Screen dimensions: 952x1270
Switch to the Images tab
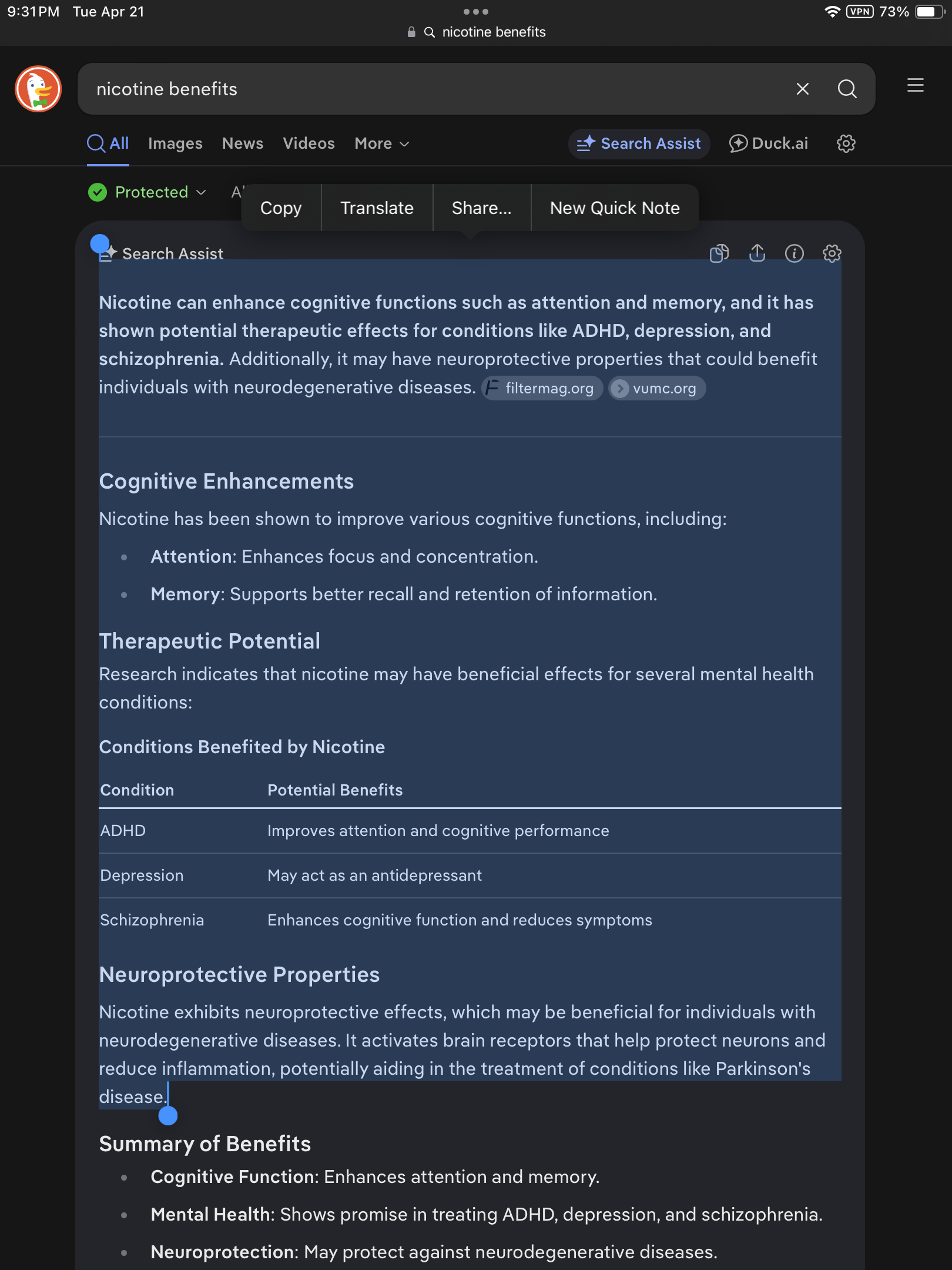coord(175,143)
